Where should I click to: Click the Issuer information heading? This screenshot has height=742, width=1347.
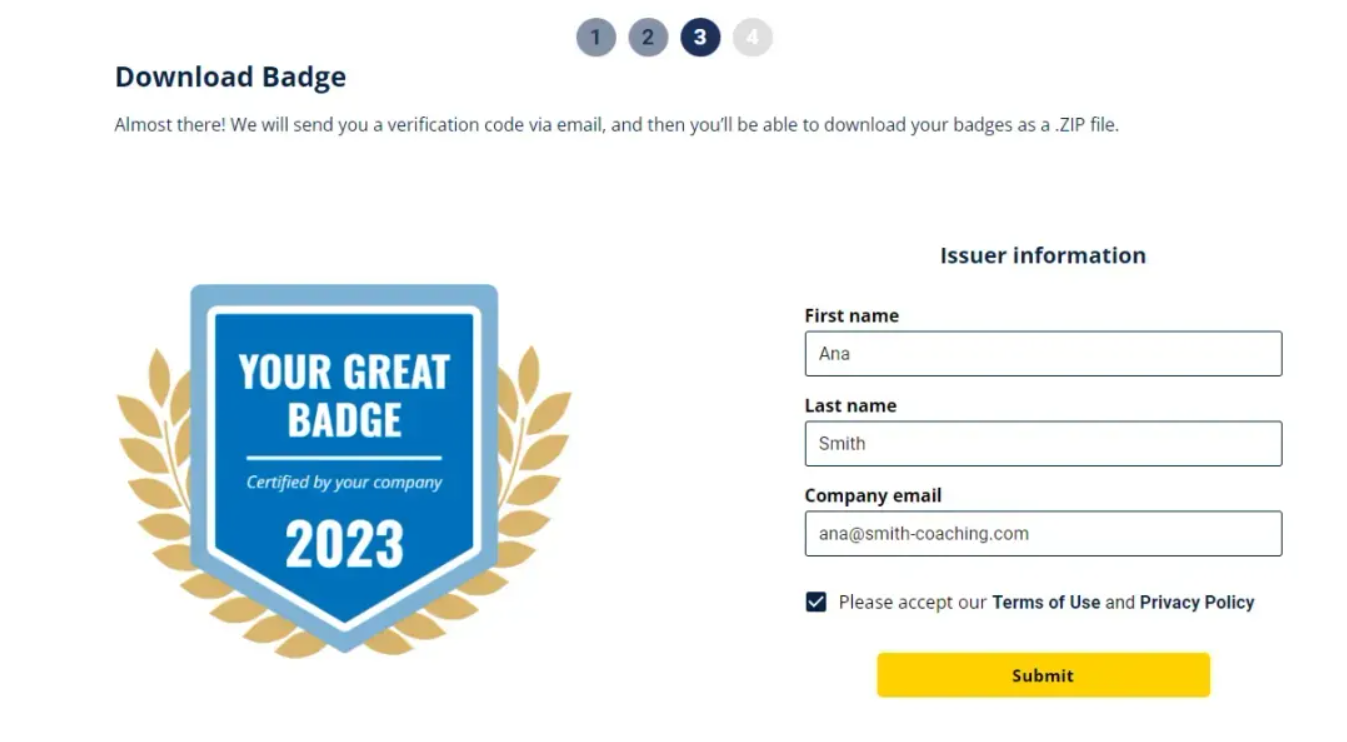(1043, 255)
